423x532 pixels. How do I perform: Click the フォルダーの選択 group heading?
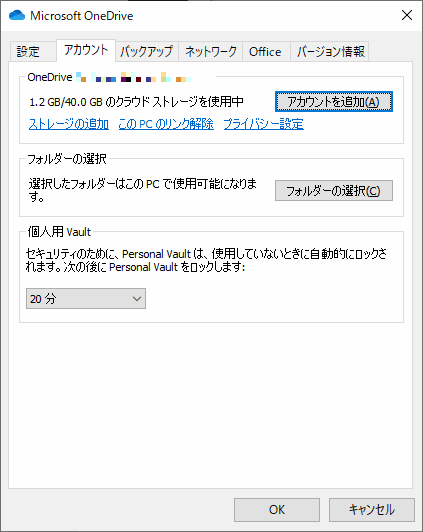67,159
